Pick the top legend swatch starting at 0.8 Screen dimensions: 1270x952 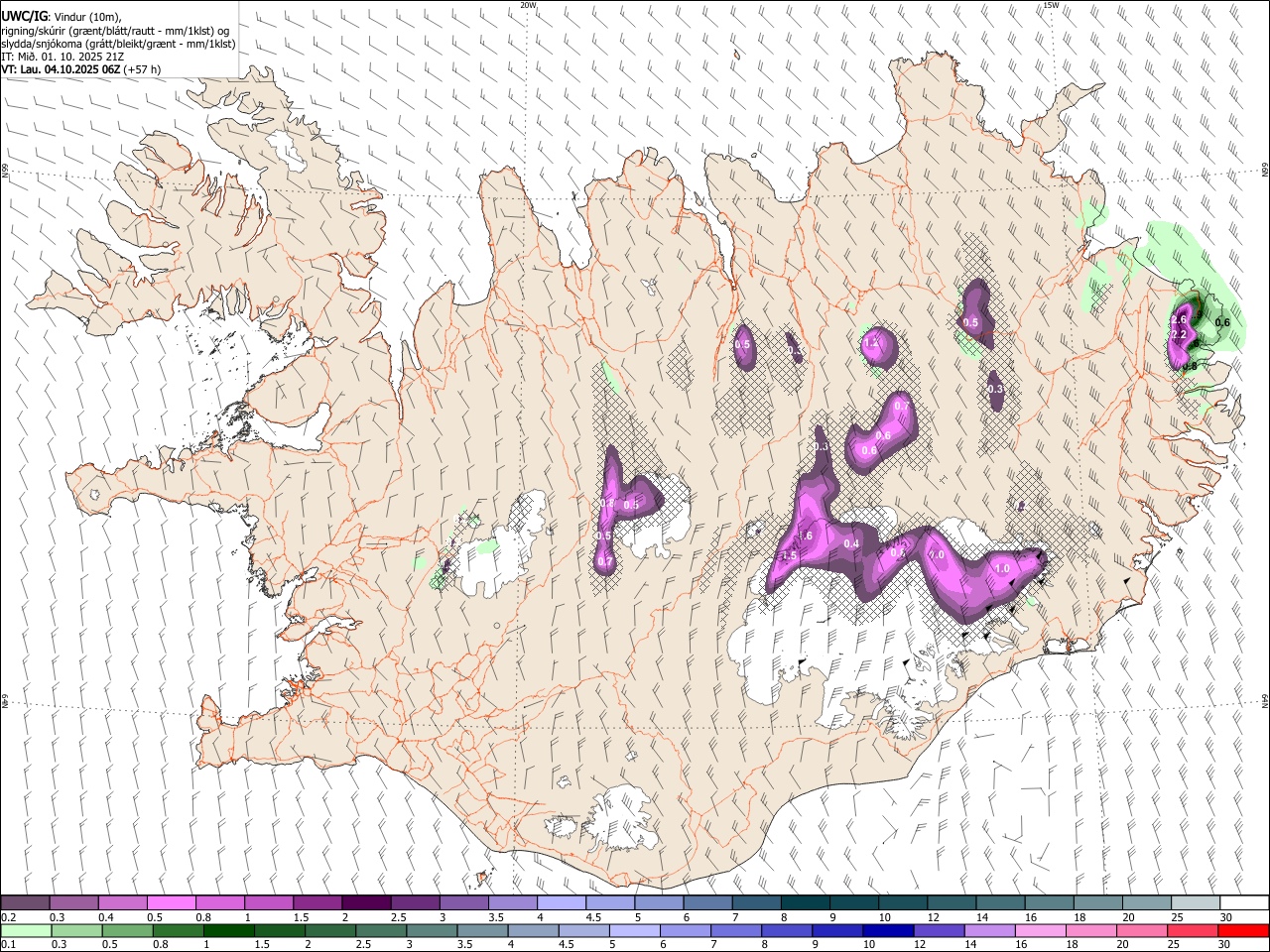219,902
